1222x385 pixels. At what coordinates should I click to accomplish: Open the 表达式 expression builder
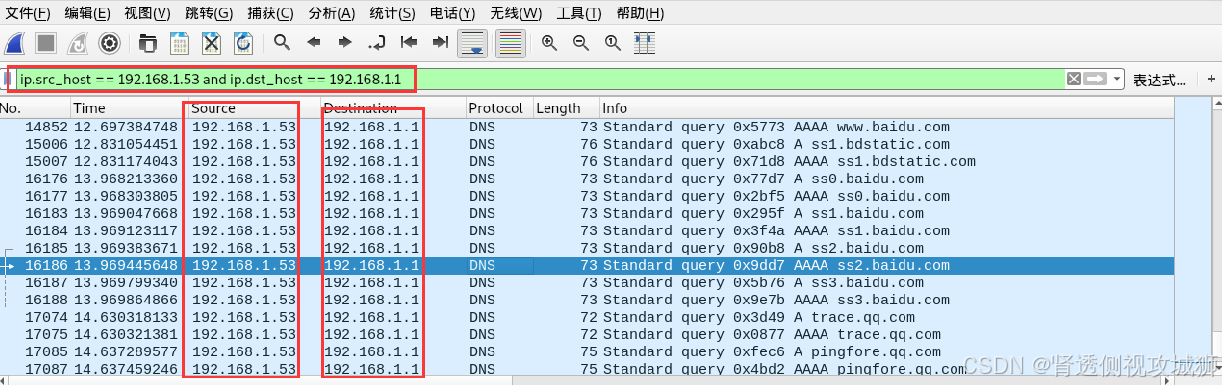tap(1160, 79)
